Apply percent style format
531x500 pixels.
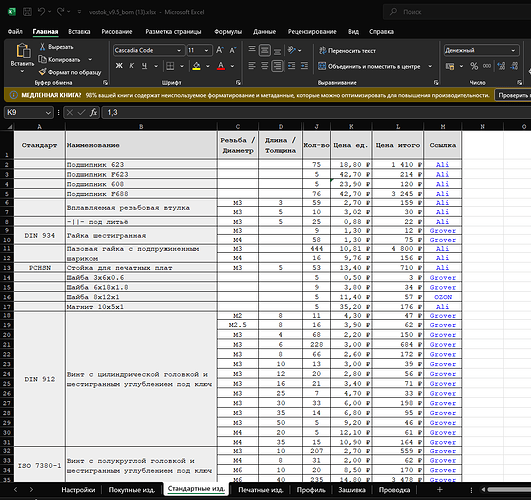click(x=474, y=66)
